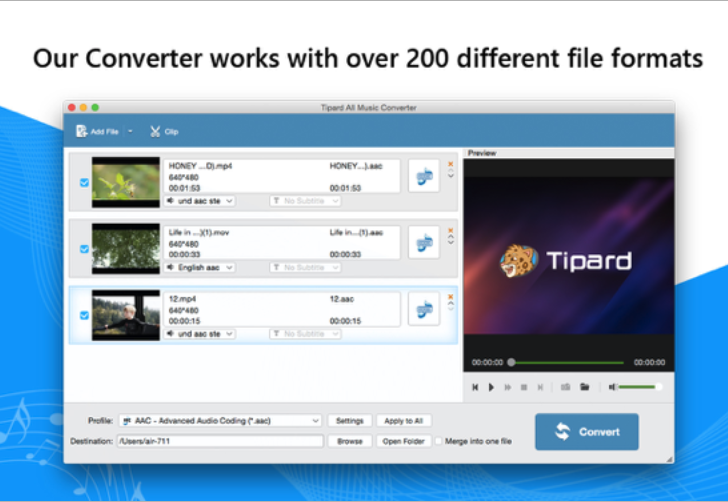
Task: Uncheck the 12.mp4 file checkbox
Action: (84, 315)
